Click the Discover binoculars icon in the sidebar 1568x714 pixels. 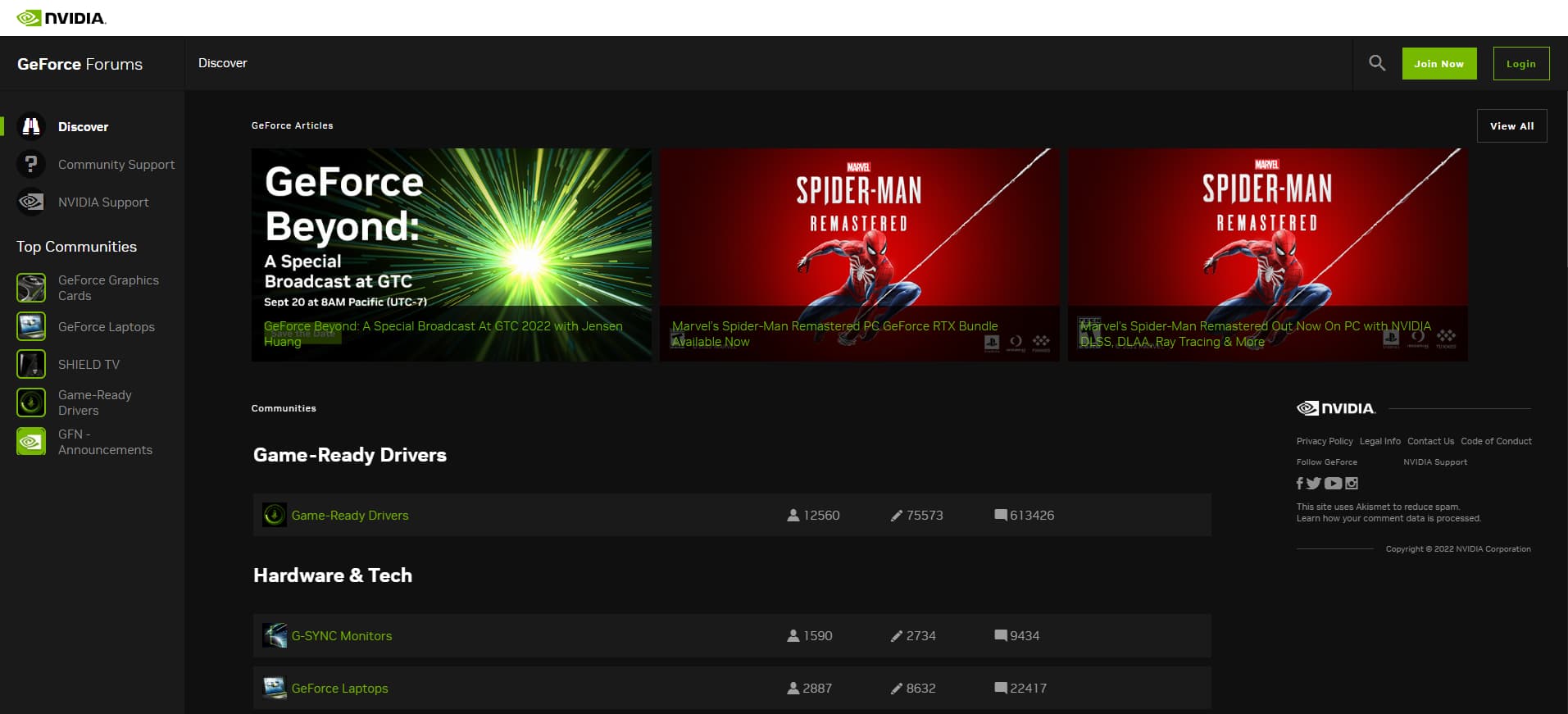31,126
